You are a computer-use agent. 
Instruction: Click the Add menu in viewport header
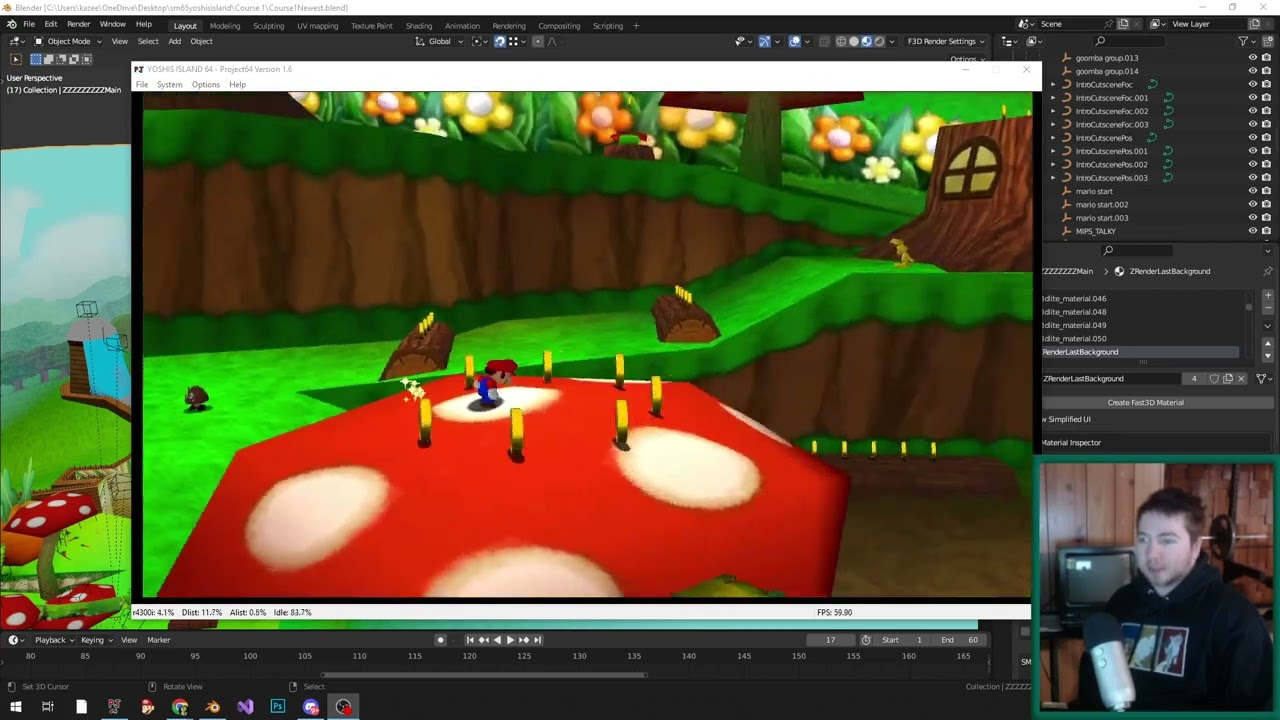(x=174, y=41)
